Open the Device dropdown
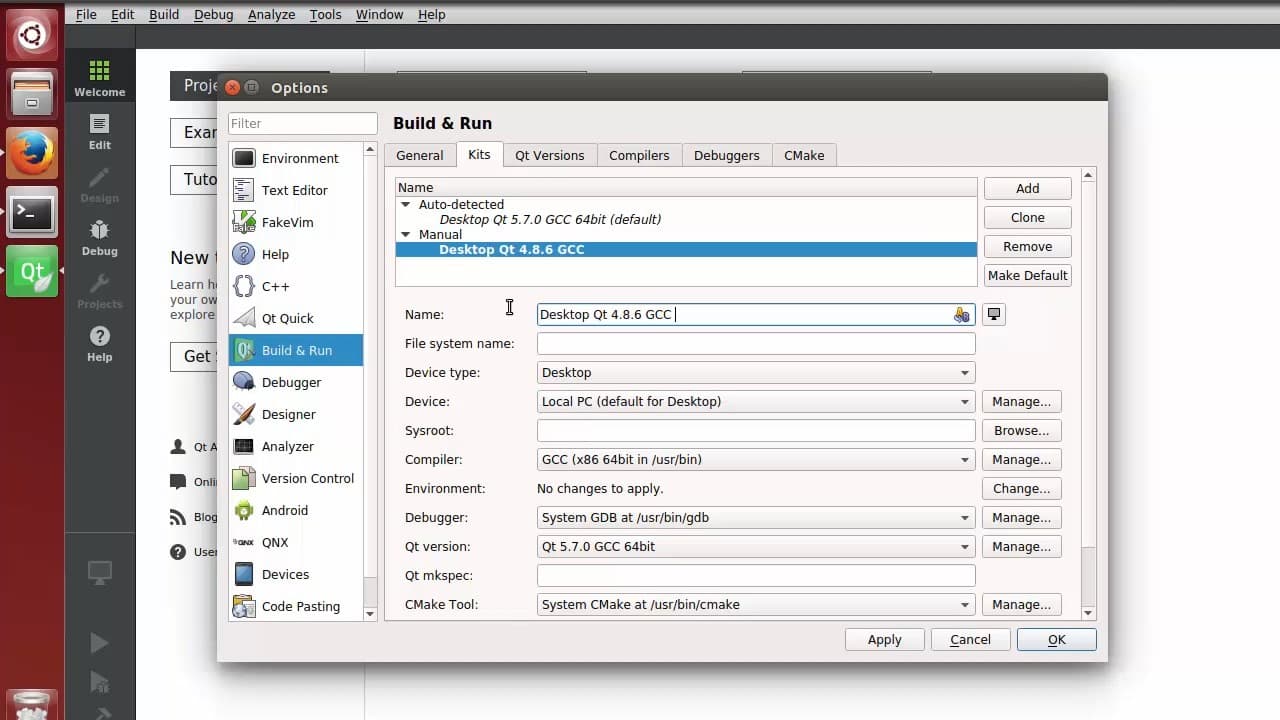Image resolution: width=1280 pixels, height=720 pixels. pyautogui.click(x=756, y=402)
